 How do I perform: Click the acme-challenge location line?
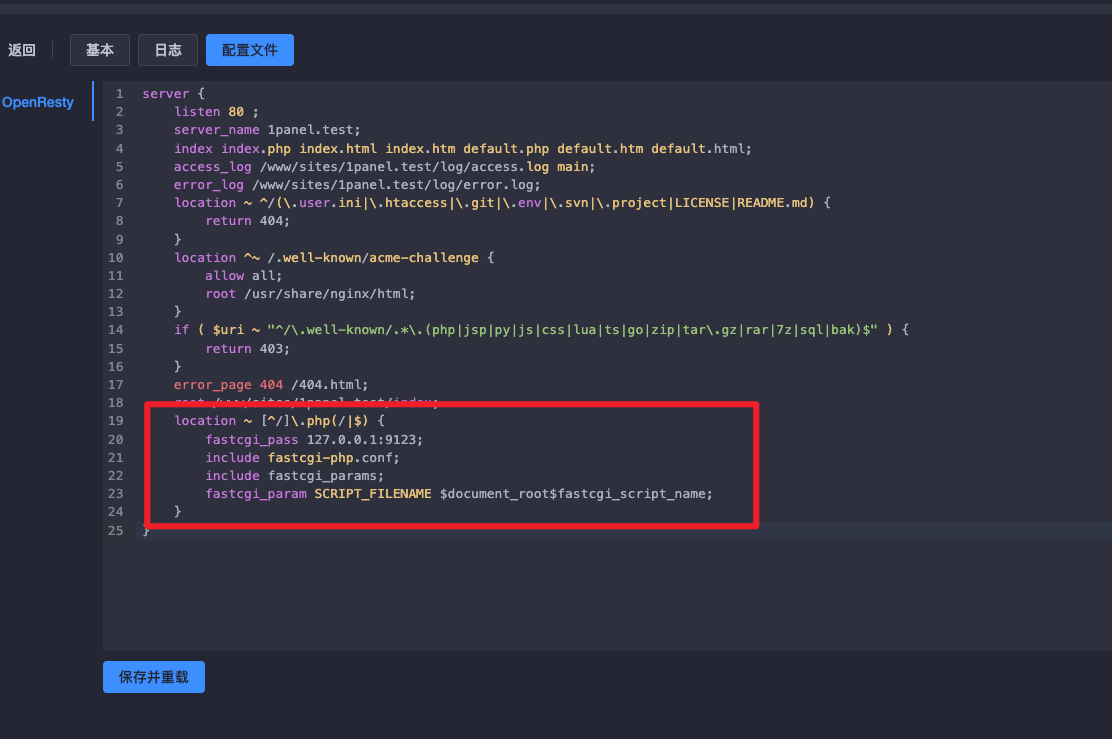click(334, 257)
